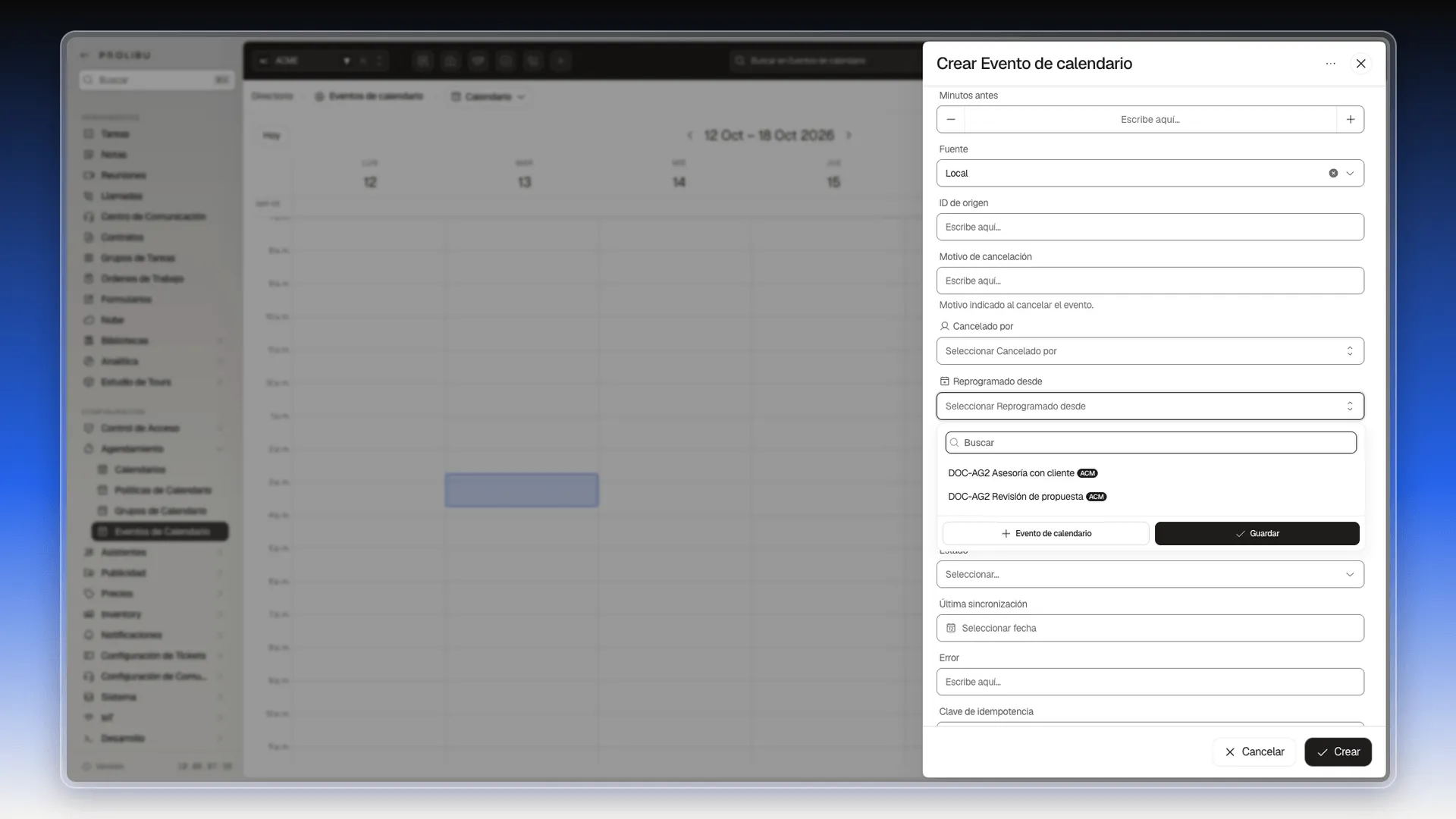Click the Hoy button in calendar
This screenshot has width=1456, height=819.
[x=271, y=135]
